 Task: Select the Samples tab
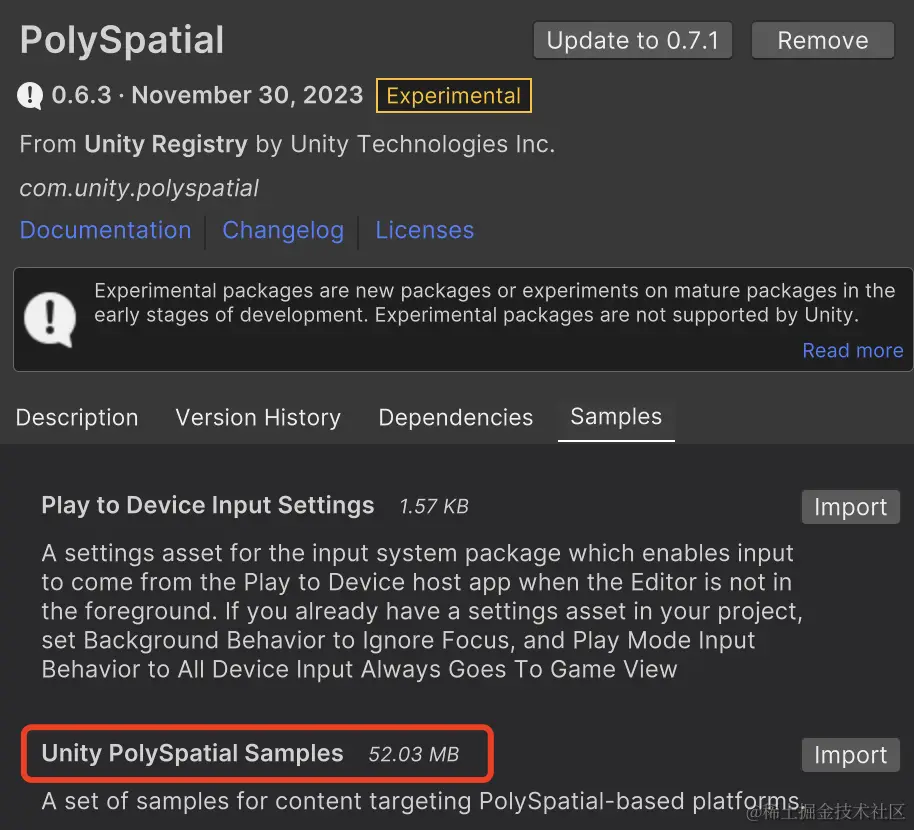coord(616,416)
